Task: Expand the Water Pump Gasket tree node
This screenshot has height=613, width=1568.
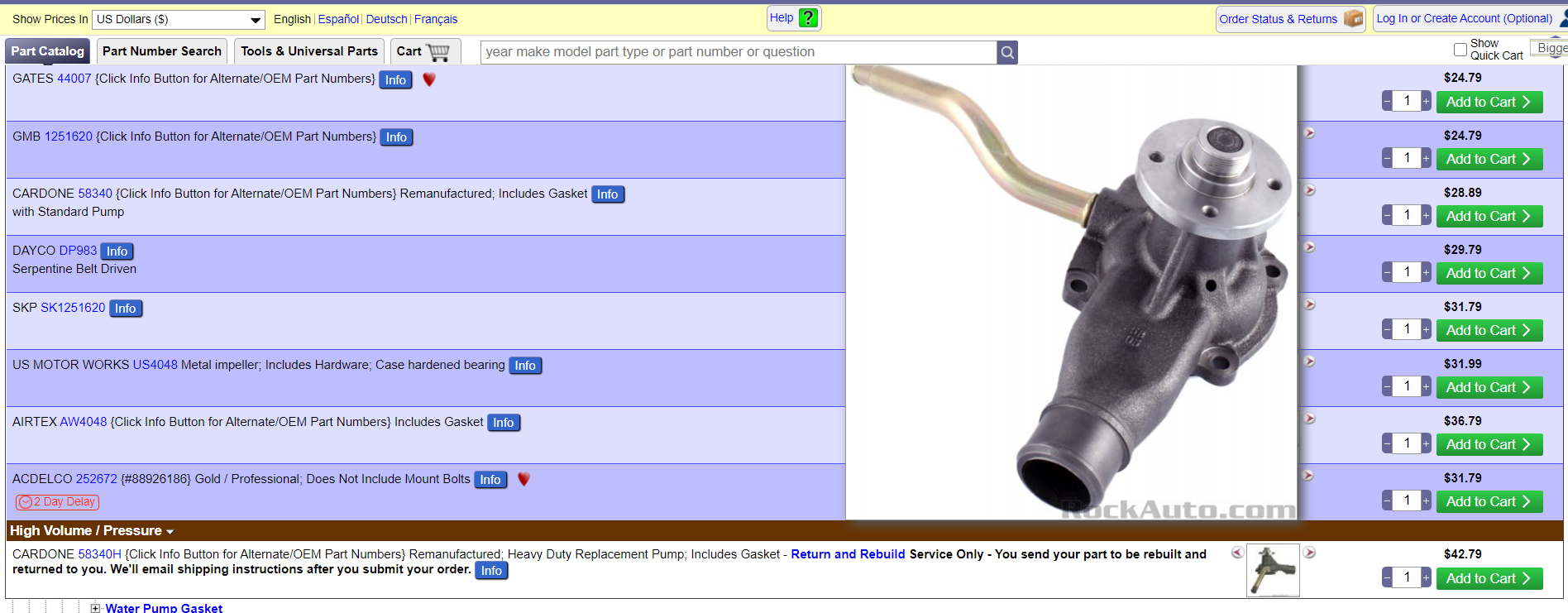Action: click(96, 609)
